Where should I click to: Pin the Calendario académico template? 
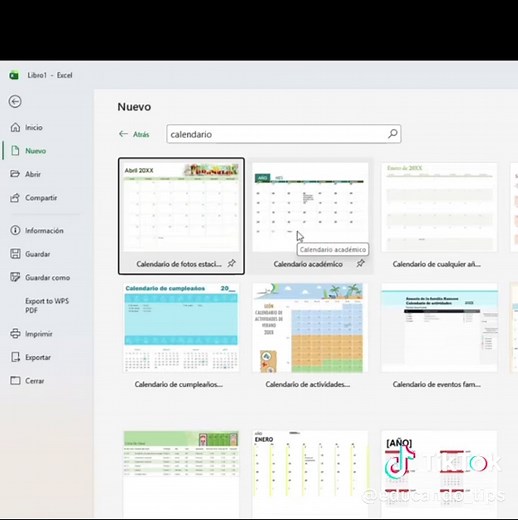[360, 264]
